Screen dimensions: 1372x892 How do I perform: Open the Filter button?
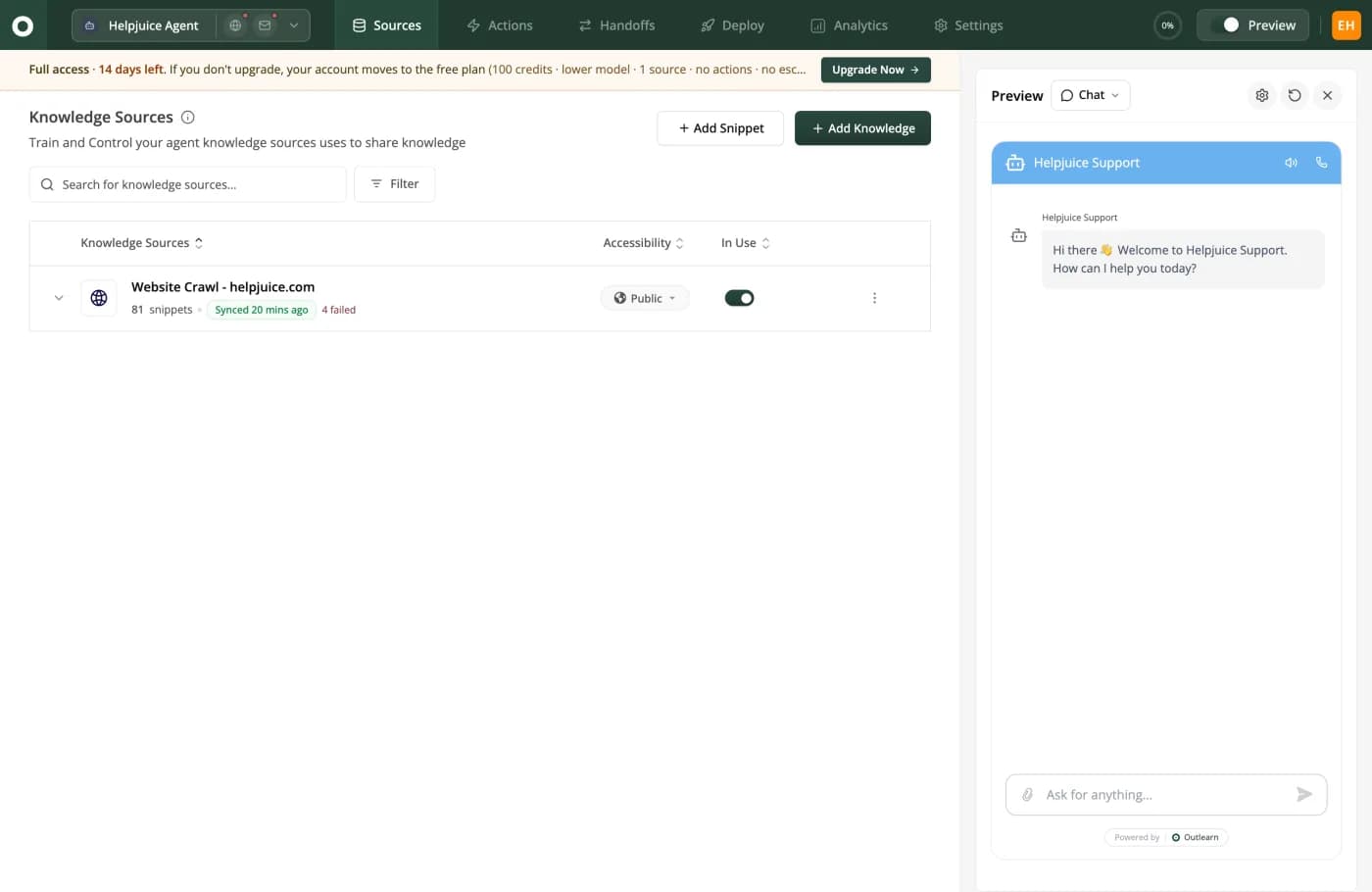[394, 184]
